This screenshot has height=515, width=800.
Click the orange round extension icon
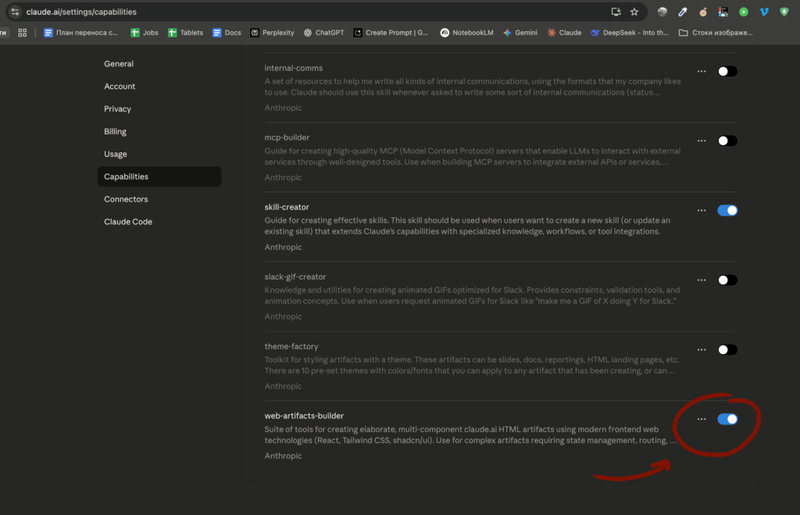(x=703, y=12)
